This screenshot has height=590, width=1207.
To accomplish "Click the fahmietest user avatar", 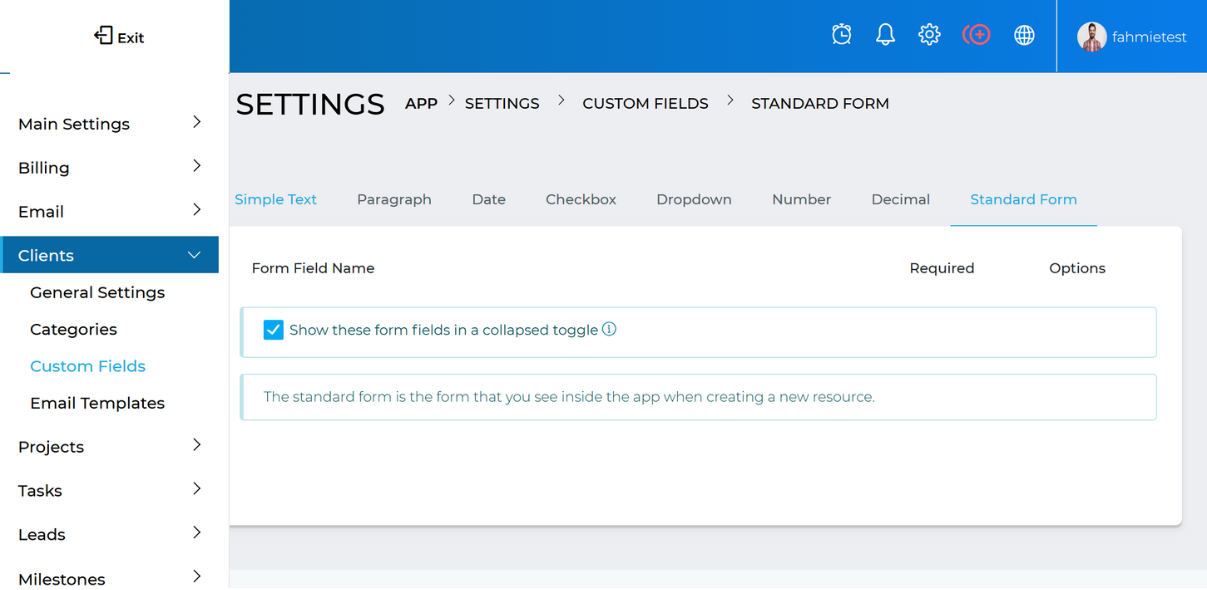I will [1092, 37].
